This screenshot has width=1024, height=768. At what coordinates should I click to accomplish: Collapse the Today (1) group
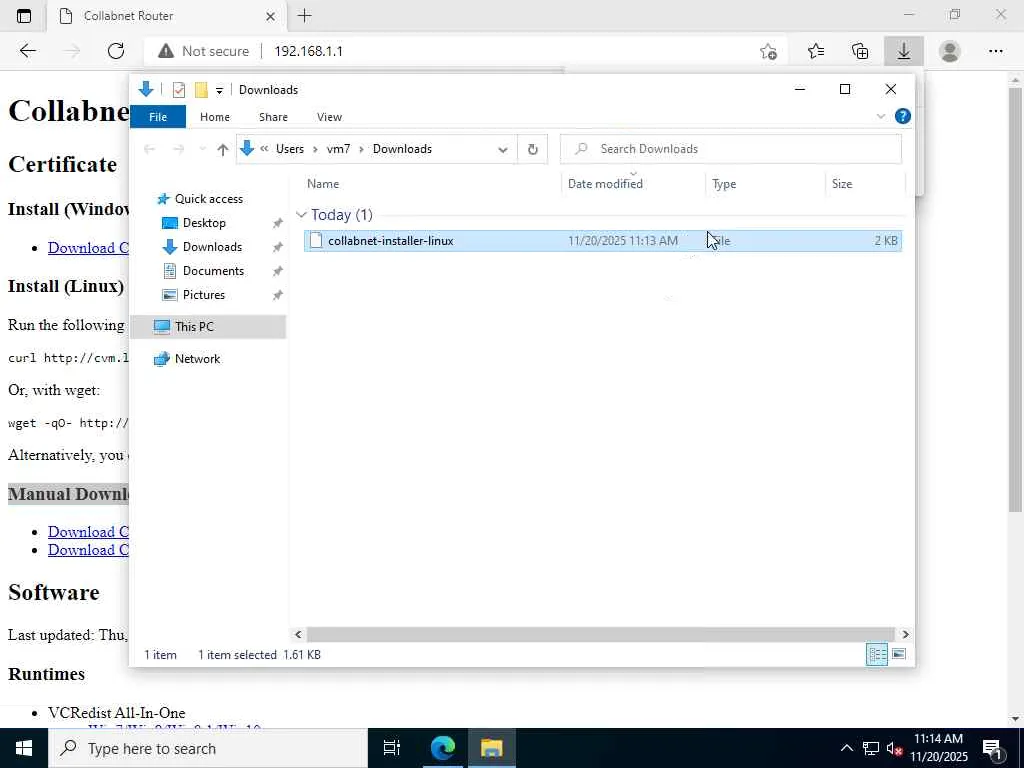click(x=301, y=214)
